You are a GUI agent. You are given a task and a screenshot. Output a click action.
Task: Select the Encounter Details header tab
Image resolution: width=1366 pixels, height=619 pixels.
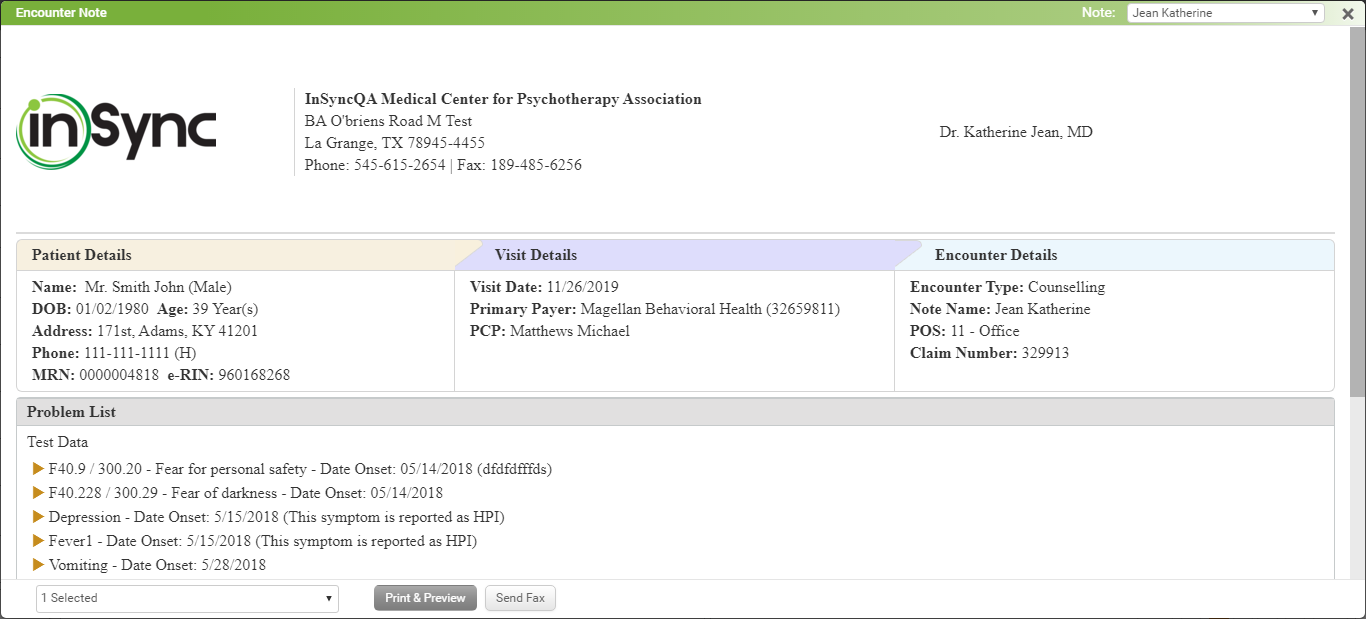pos(996,255)
